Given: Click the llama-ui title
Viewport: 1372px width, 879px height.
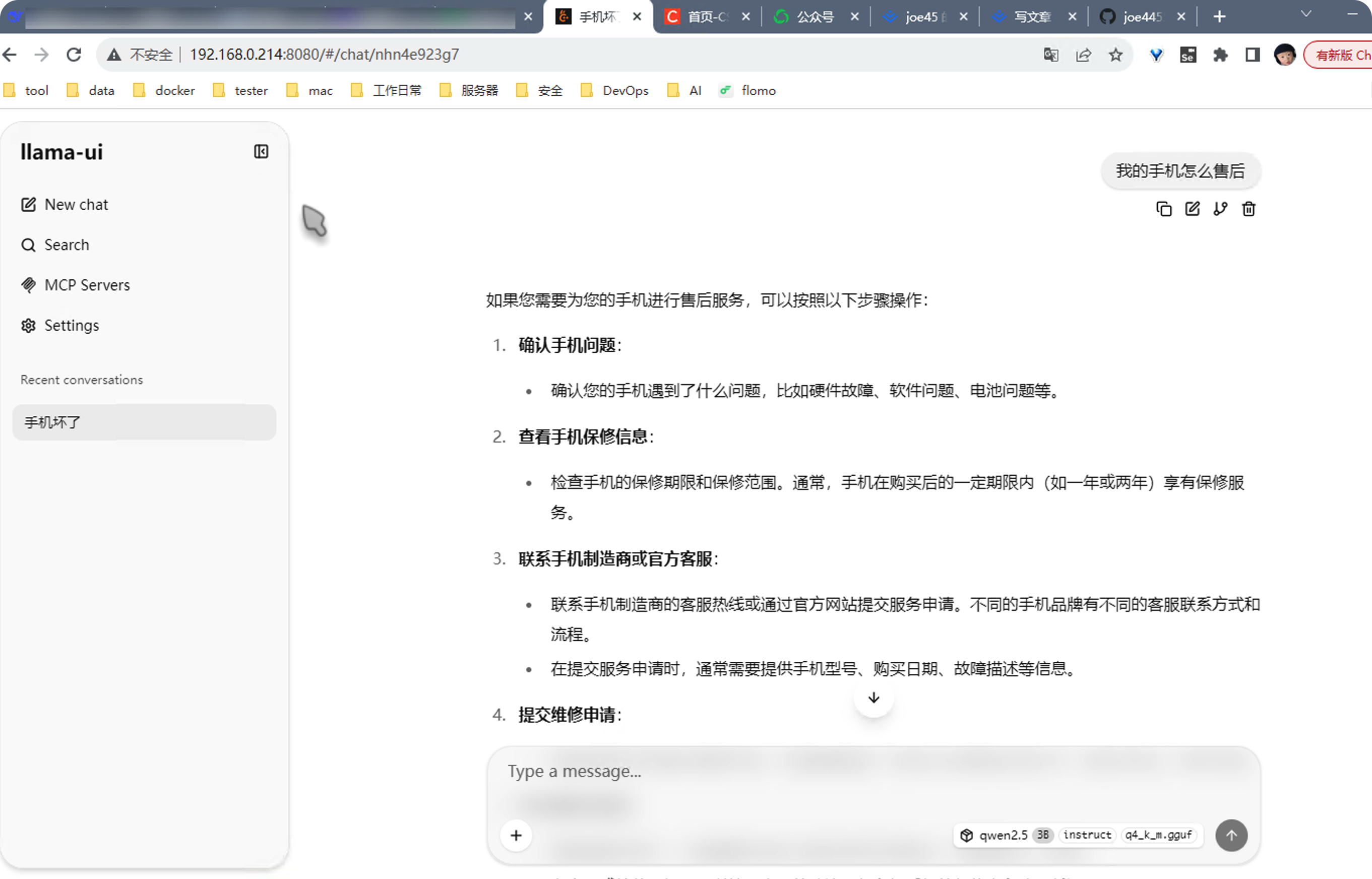Looking at the screenshot, I should pos(61,152).
